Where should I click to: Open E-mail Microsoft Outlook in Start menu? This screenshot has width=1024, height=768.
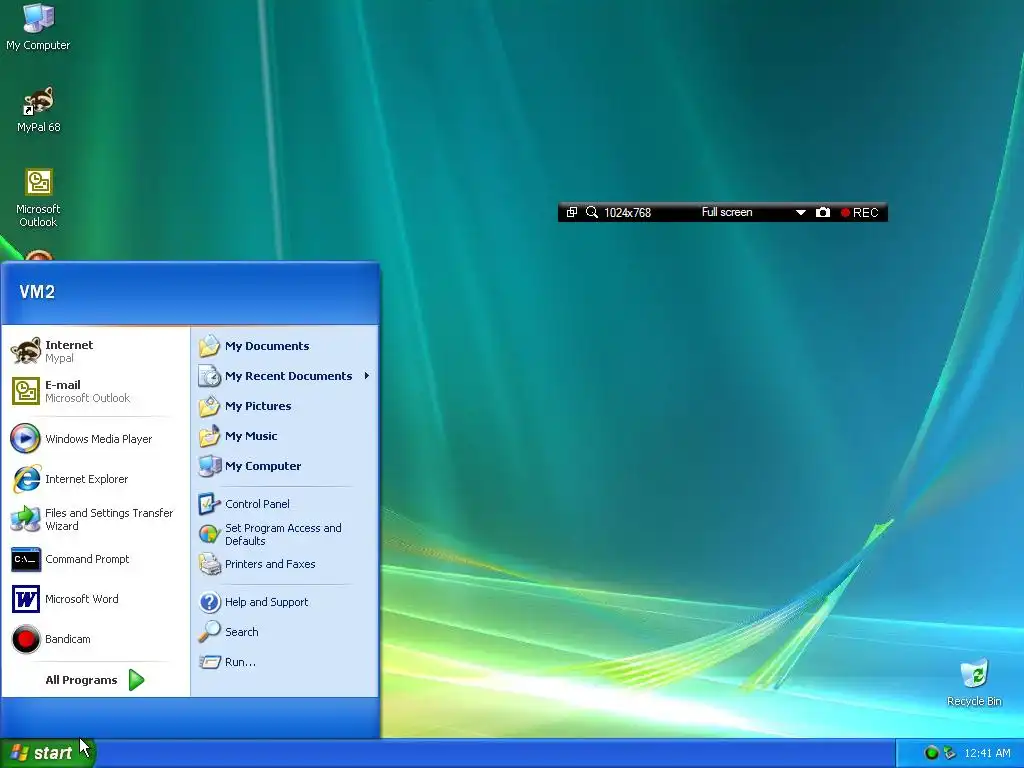pos(95,391)
